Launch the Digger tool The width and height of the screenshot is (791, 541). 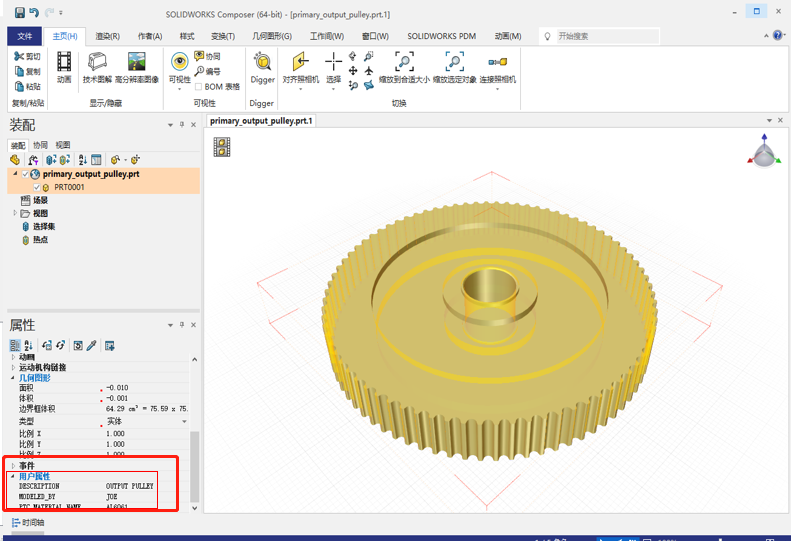(262, 67)
